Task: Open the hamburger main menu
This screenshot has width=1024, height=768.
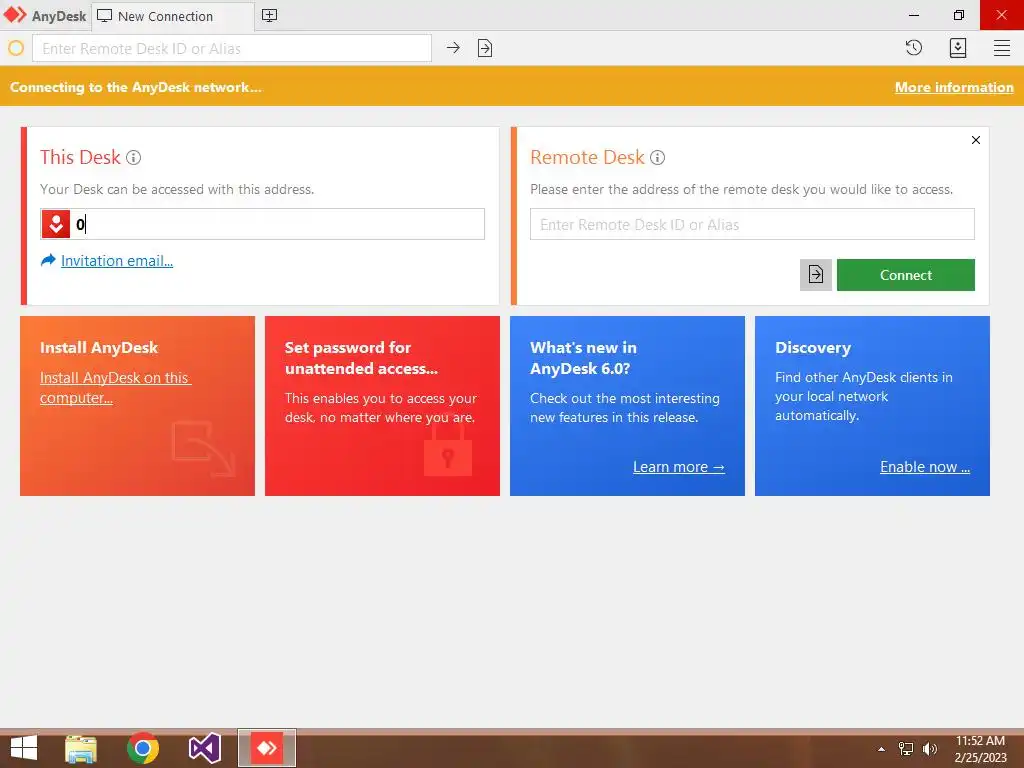Action: [1002, 48]
